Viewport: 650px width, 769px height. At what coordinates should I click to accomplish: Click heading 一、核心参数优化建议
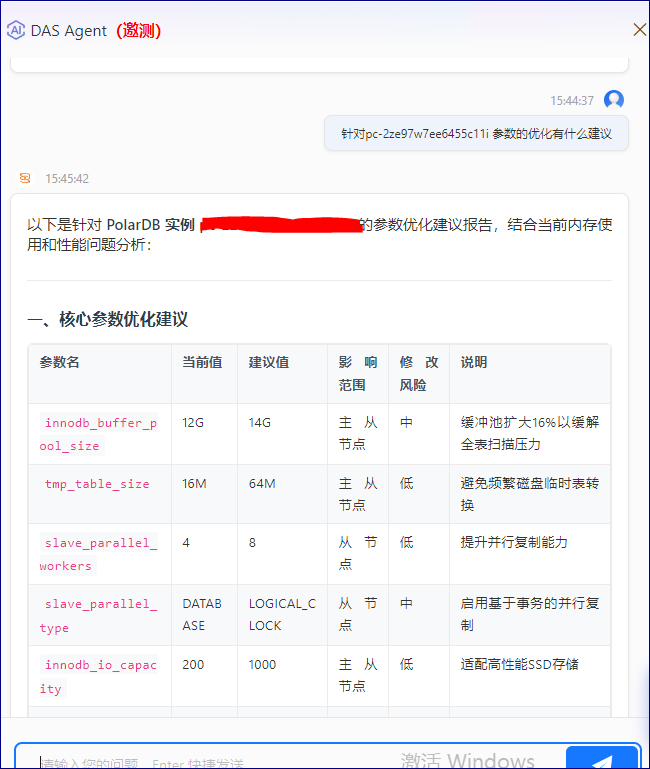(107, 319)
